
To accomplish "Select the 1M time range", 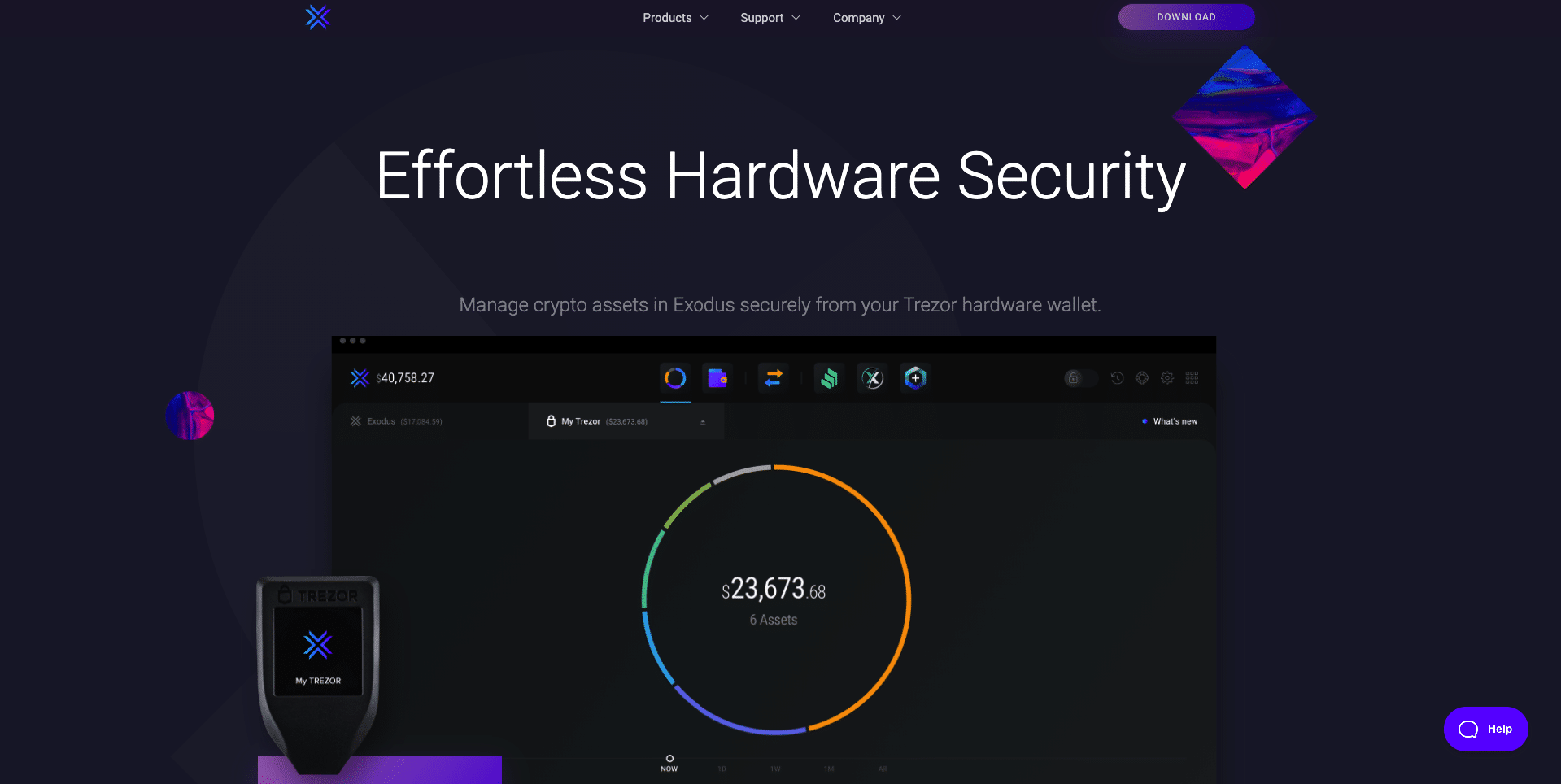I will 829,769.
